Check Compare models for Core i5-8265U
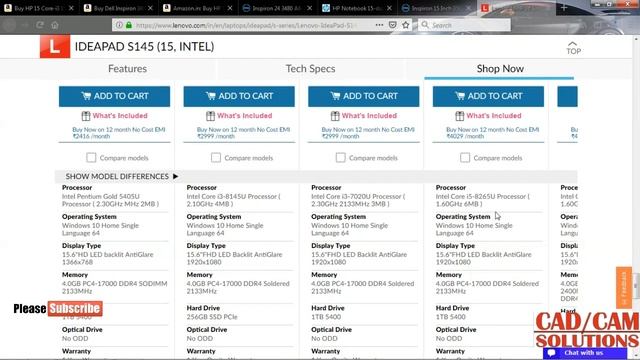Screen dimensions: 640x360 pos(465,158)
